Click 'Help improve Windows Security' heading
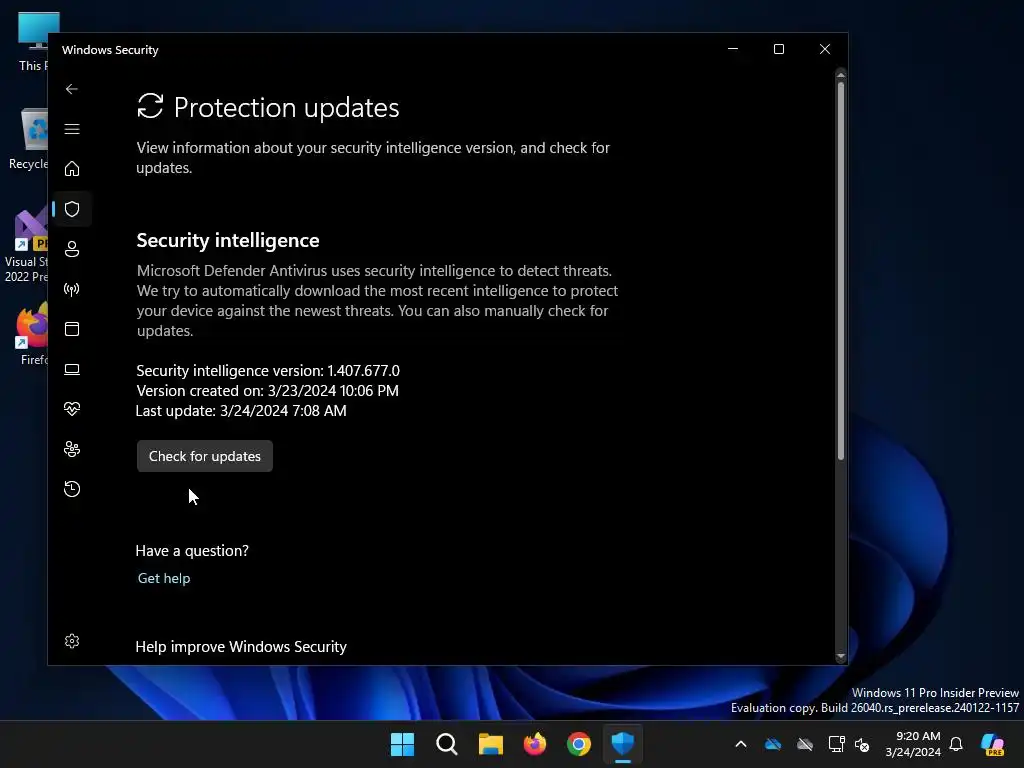This screenshot has width=1024, height=768. point(241,647)
